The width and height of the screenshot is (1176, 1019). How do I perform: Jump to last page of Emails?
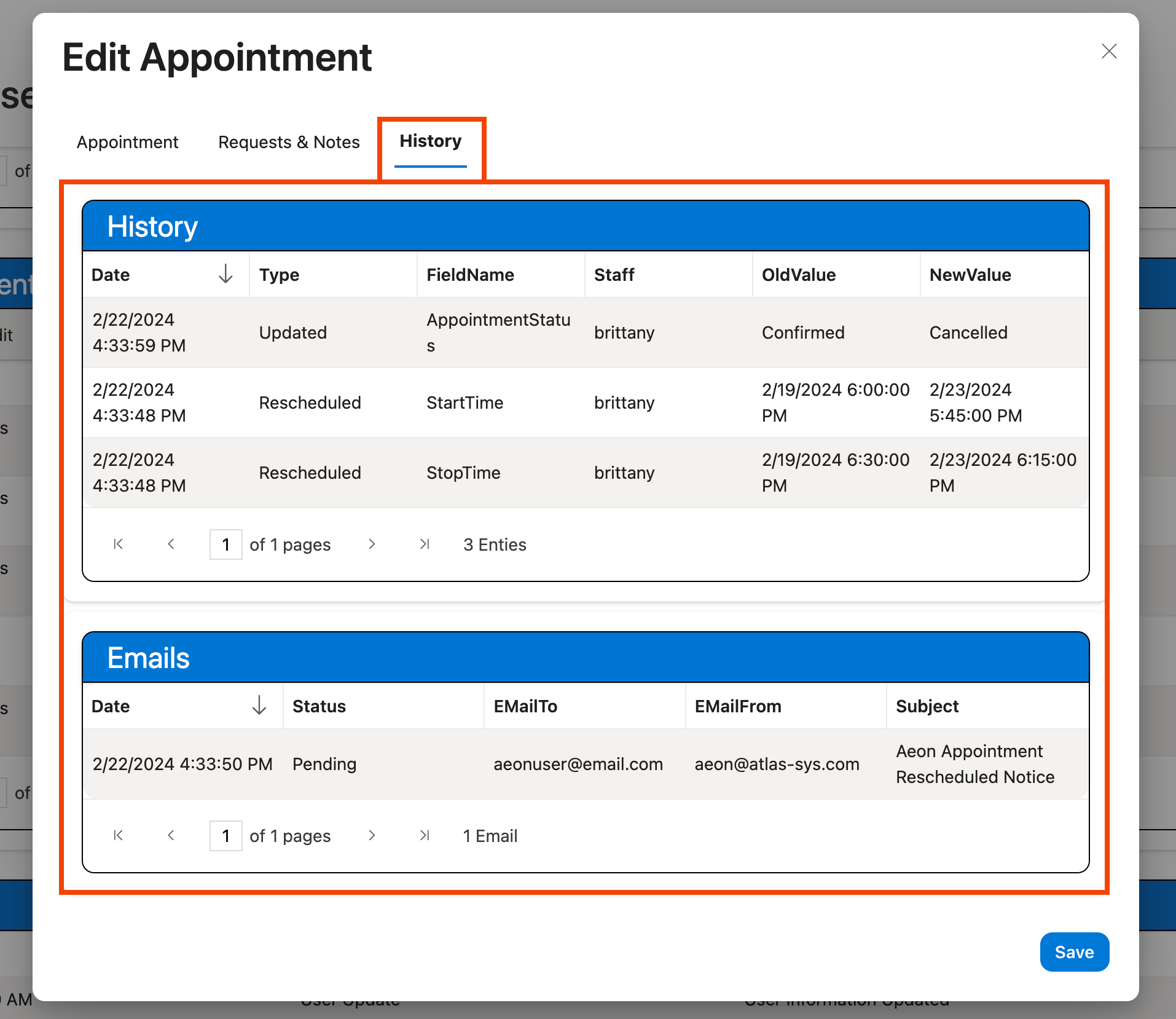click(x=424, y=835)
